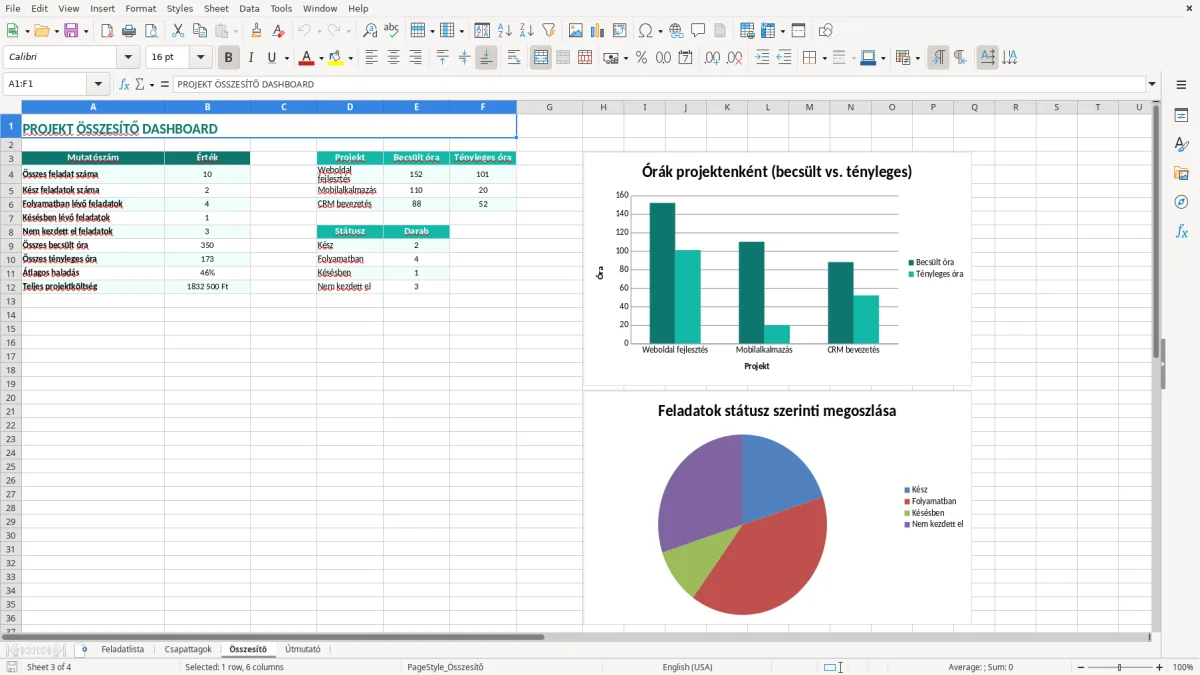Expand the formula bar
This screenshot has width=1200, height=675.
tap(1153, 85)
